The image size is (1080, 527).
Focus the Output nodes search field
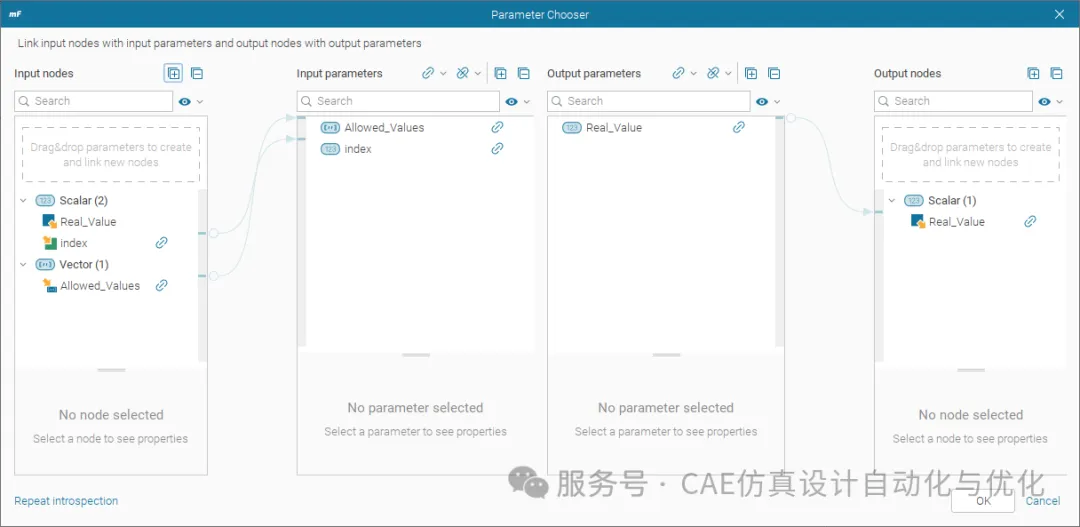(x=953, y=101)
